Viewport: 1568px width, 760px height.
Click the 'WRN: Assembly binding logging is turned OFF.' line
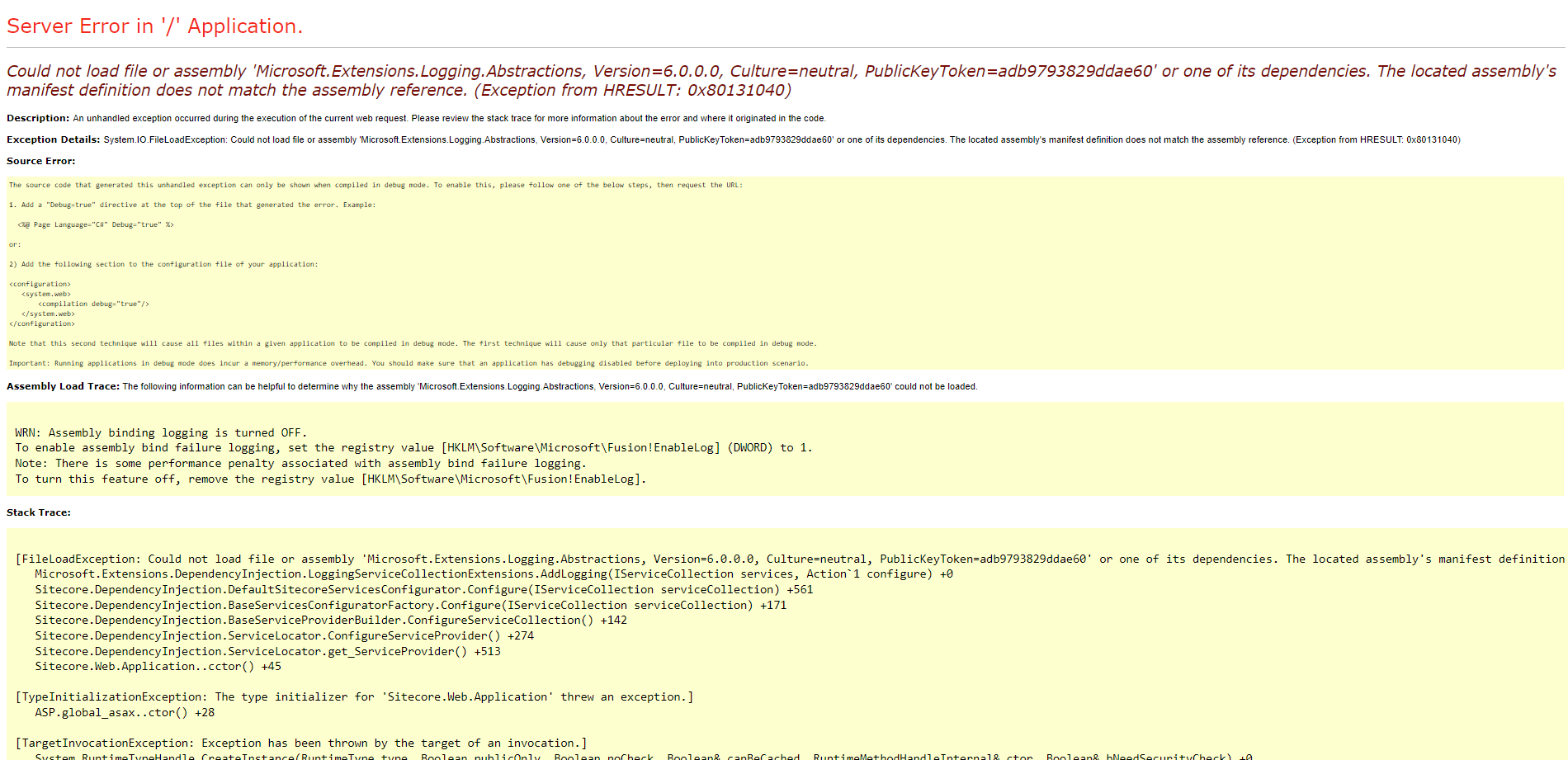pos(161,432)
